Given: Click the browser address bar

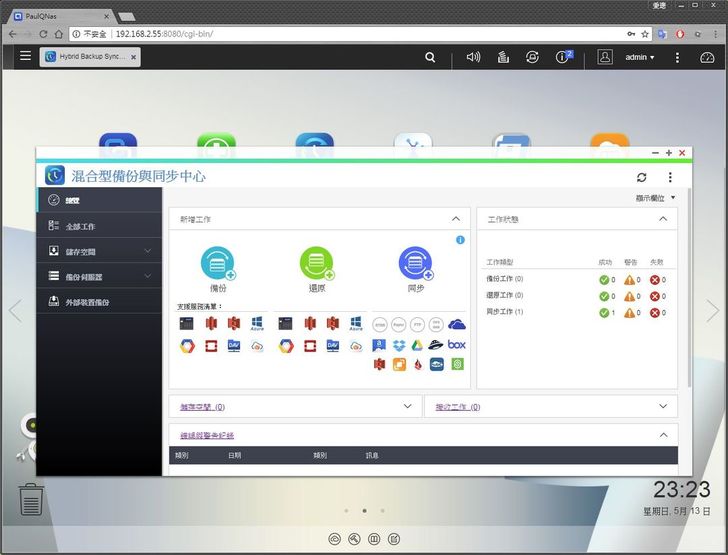Looking at the screenshot, I should click(x=360, y=33).
